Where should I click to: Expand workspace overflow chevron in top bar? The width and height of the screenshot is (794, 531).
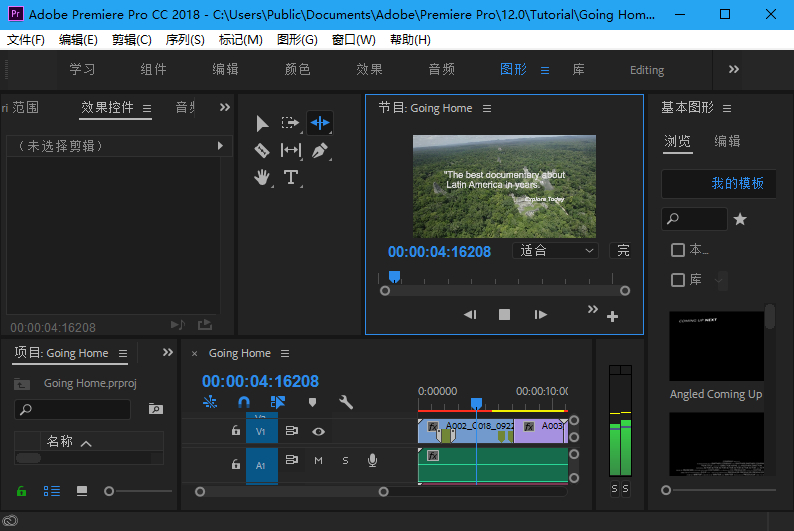(734, 69)
